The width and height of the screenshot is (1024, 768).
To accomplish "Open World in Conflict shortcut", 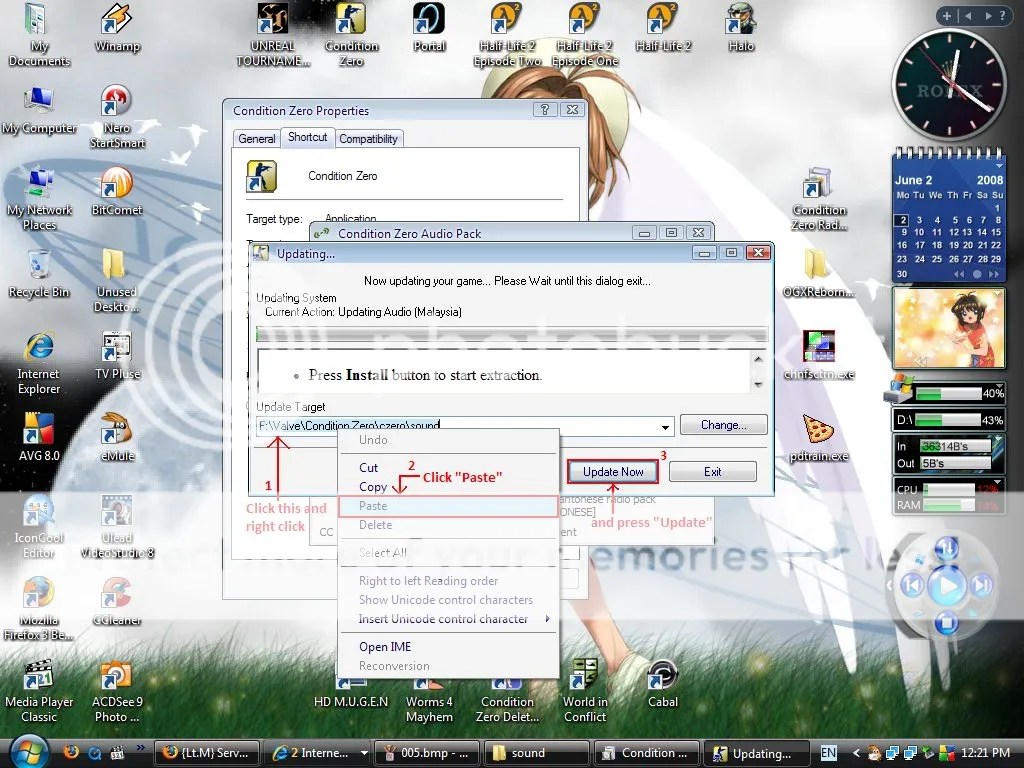I will point(584,691).
